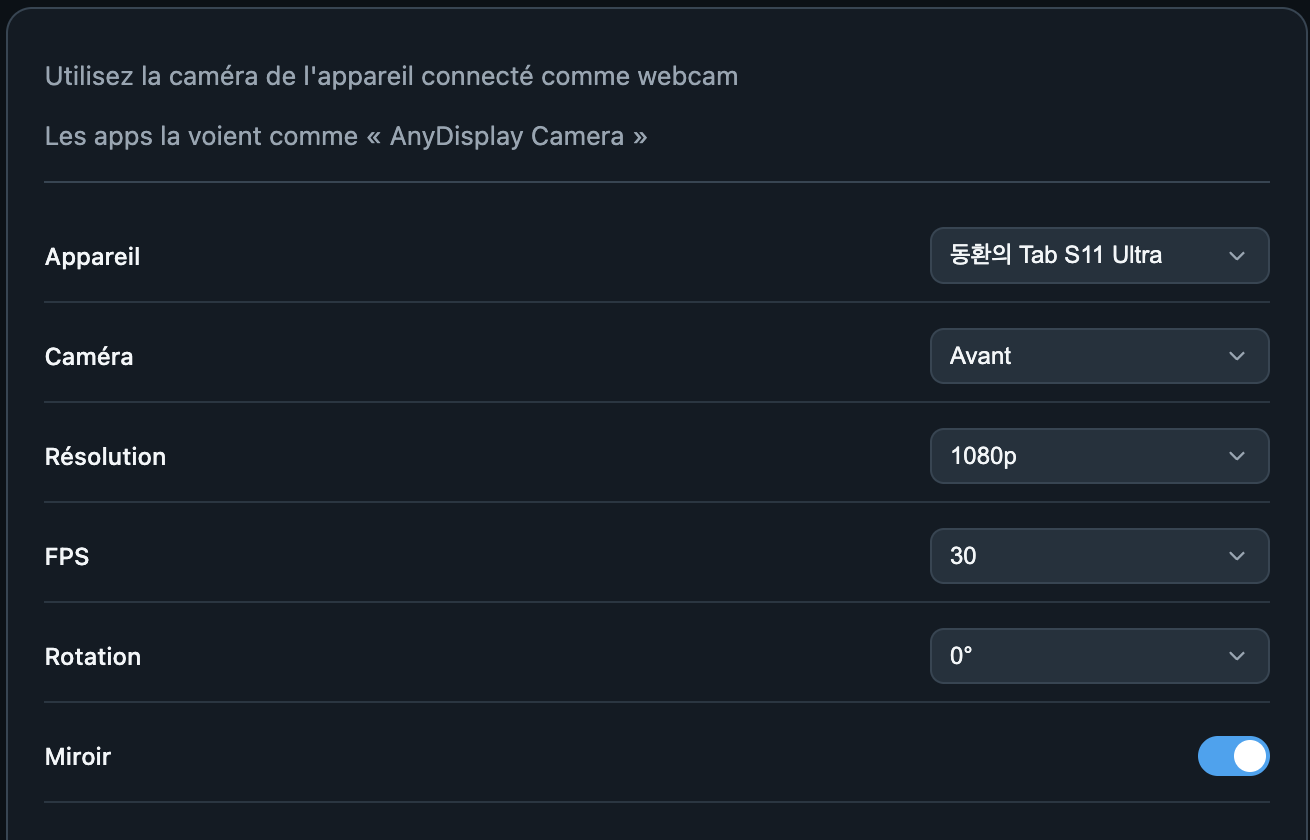Click the Résolution setting label
This screenshot has width=1310, height=840.
pyautogui.click(x=105, y=457)
